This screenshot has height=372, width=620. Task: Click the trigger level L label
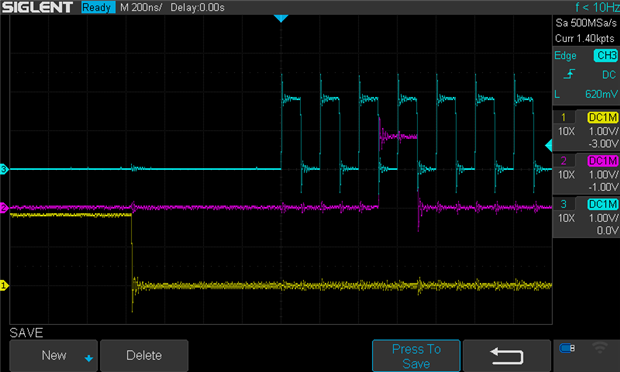pos(557,94)
